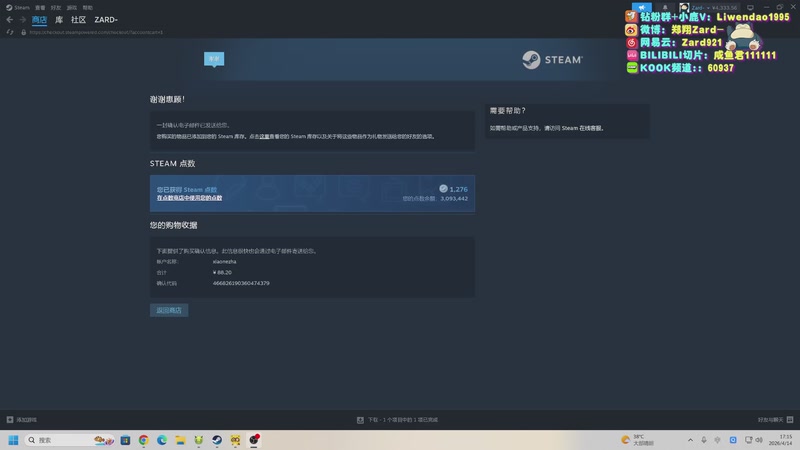800x450 pixels.
Task: Click the microphone tray icon
Action: point(704,440)
